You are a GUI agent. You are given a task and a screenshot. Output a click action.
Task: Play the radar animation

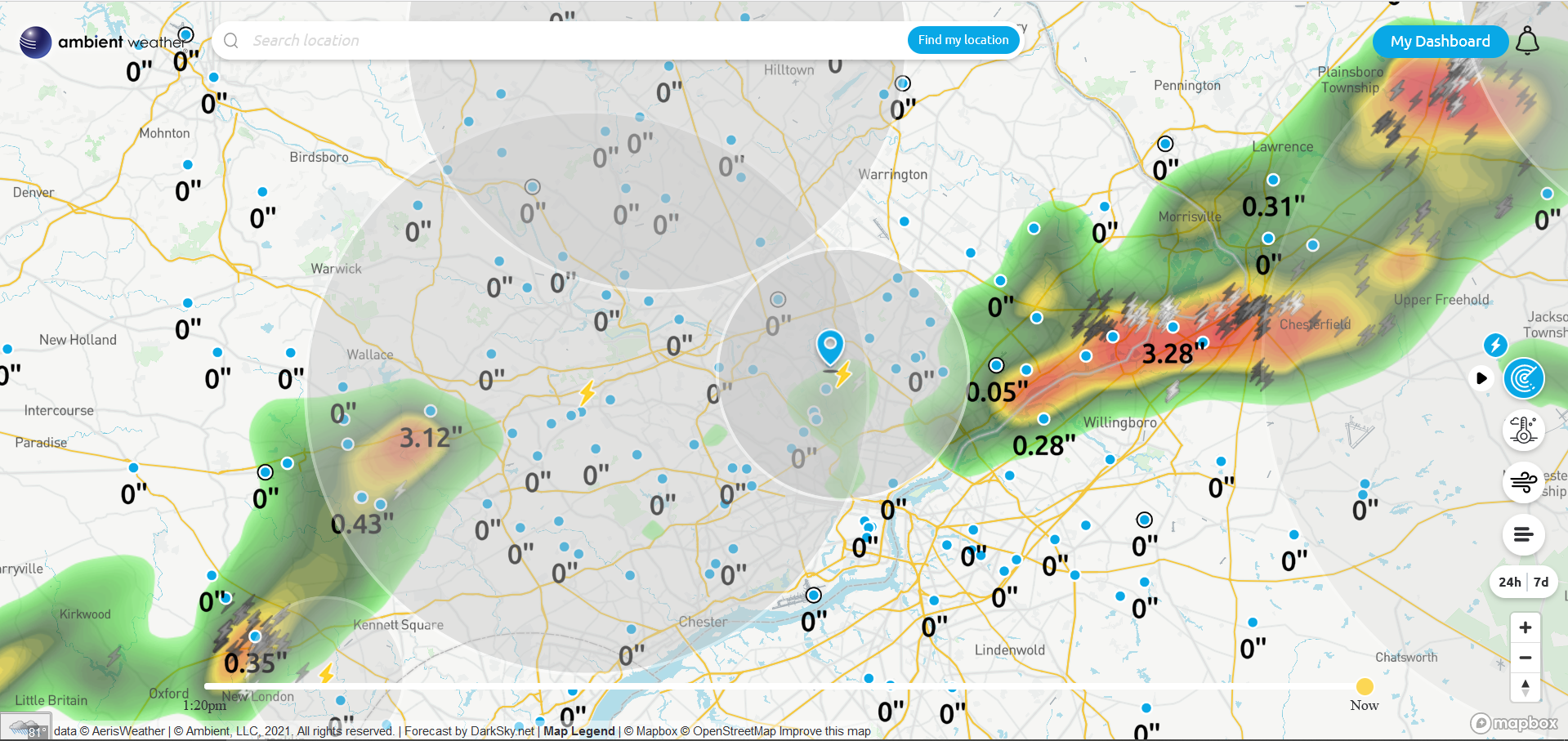click(1481, 378)
